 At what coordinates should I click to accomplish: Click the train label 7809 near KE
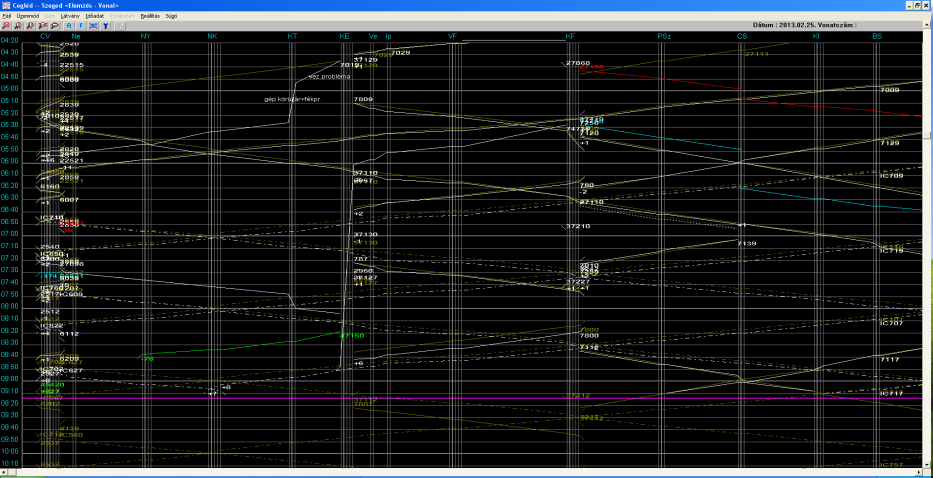click(x=362, y=99)
